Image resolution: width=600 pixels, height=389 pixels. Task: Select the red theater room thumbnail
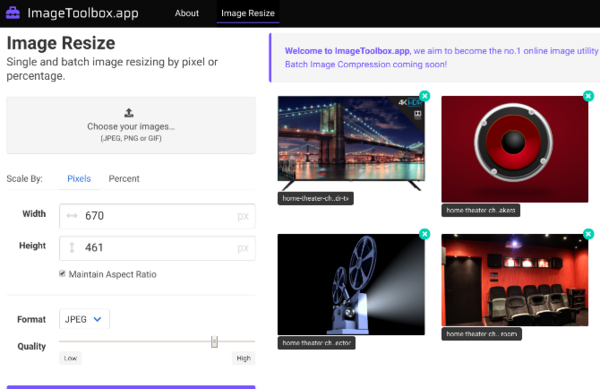[x=515, y=280]
